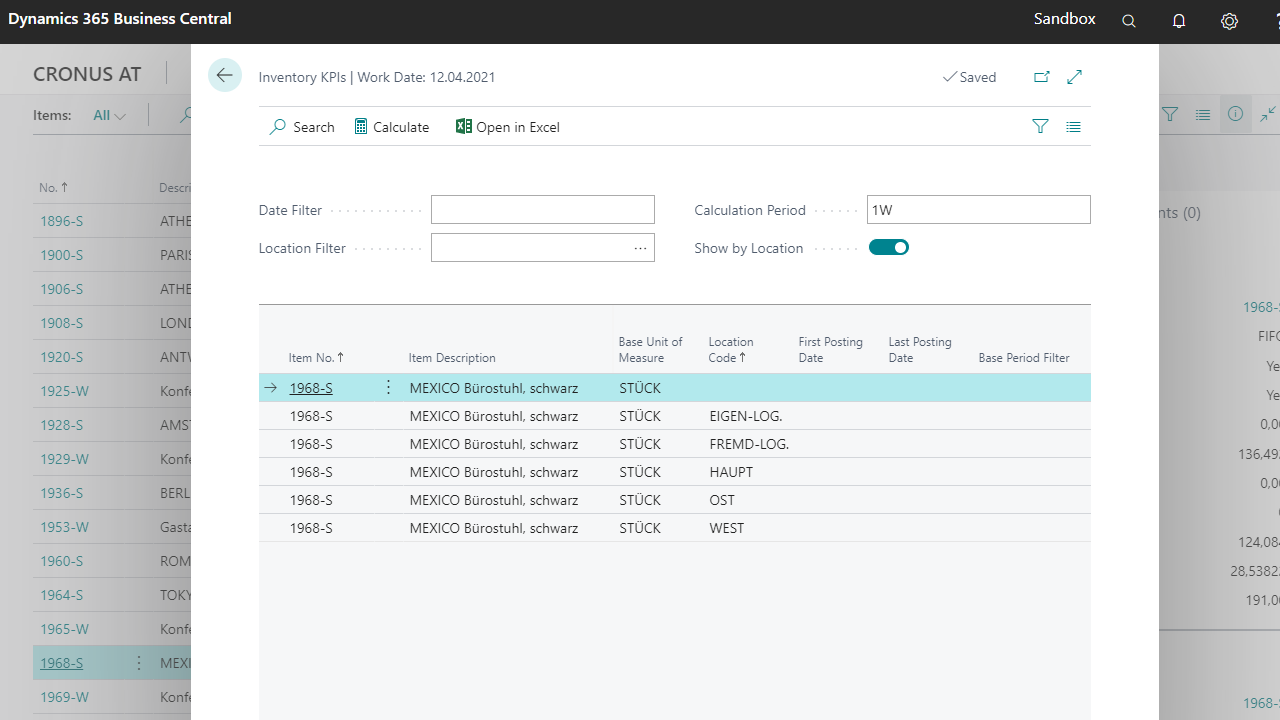Screen dimensions: 1280x720
Task: Click the back arrow button
Action: pyautogui.click(x=224, y=76)
